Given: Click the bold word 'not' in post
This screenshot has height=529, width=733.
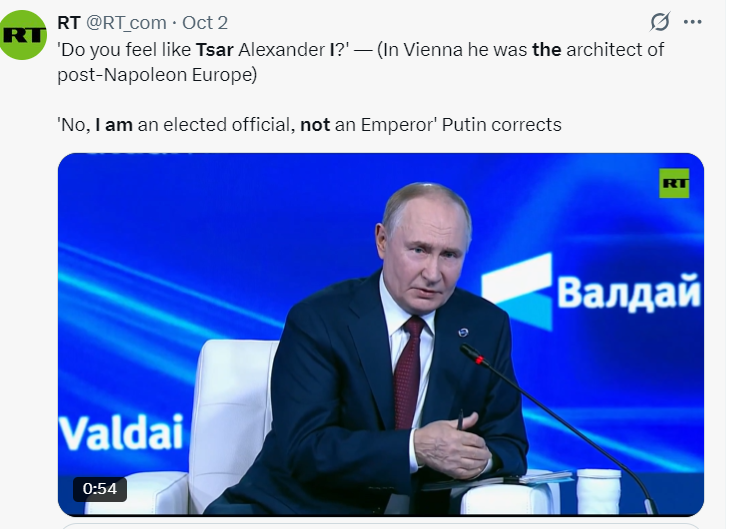Looking at the screenshot, I should coord(316,125).
